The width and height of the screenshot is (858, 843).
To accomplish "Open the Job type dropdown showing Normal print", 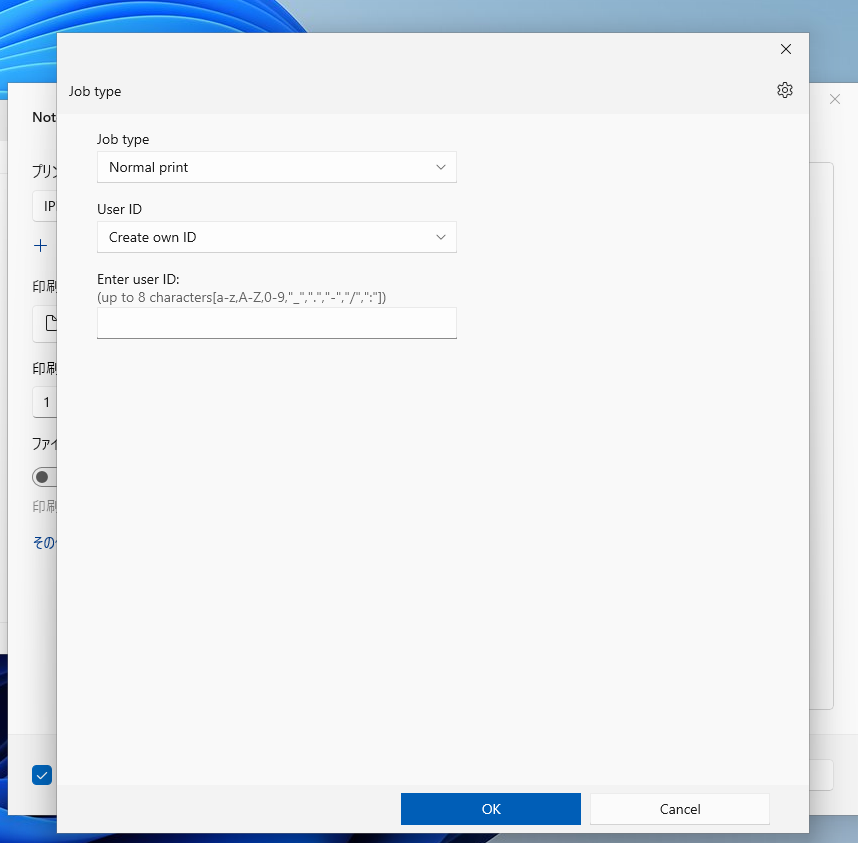I will point(276,167).
